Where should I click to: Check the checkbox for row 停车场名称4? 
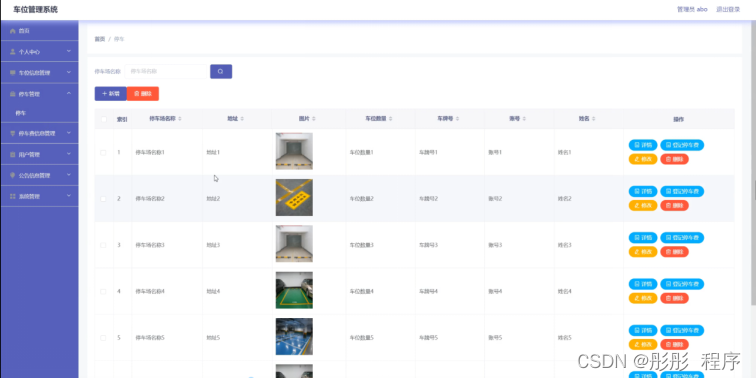pyautogui.click(x=103, y=291)
